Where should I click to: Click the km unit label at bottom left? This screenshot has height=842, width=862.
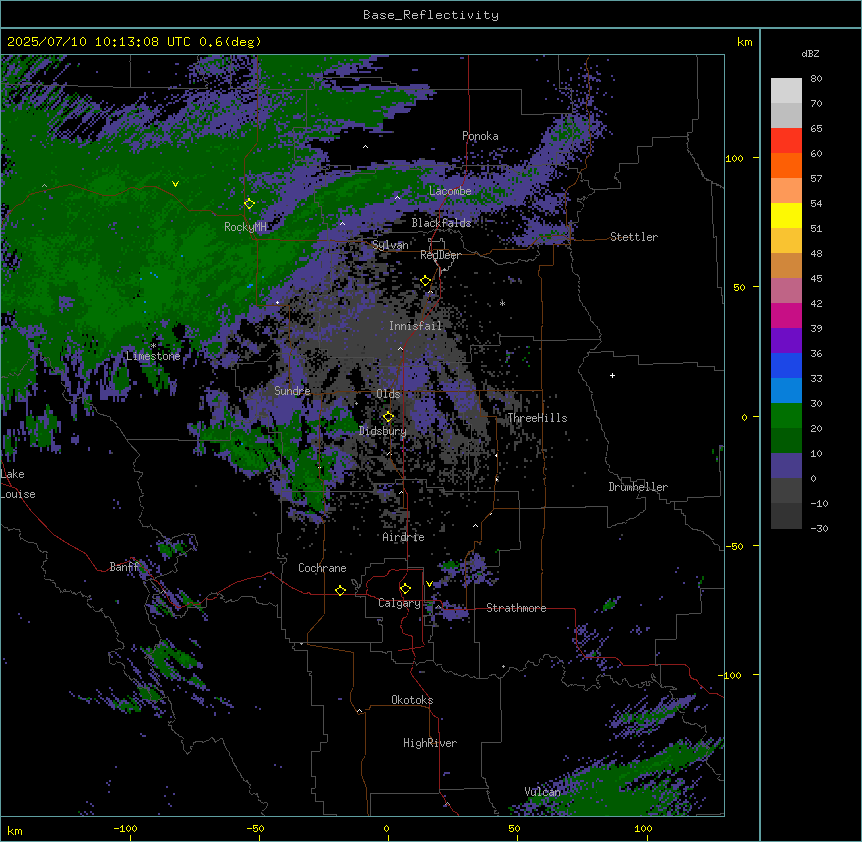[15, 830]
